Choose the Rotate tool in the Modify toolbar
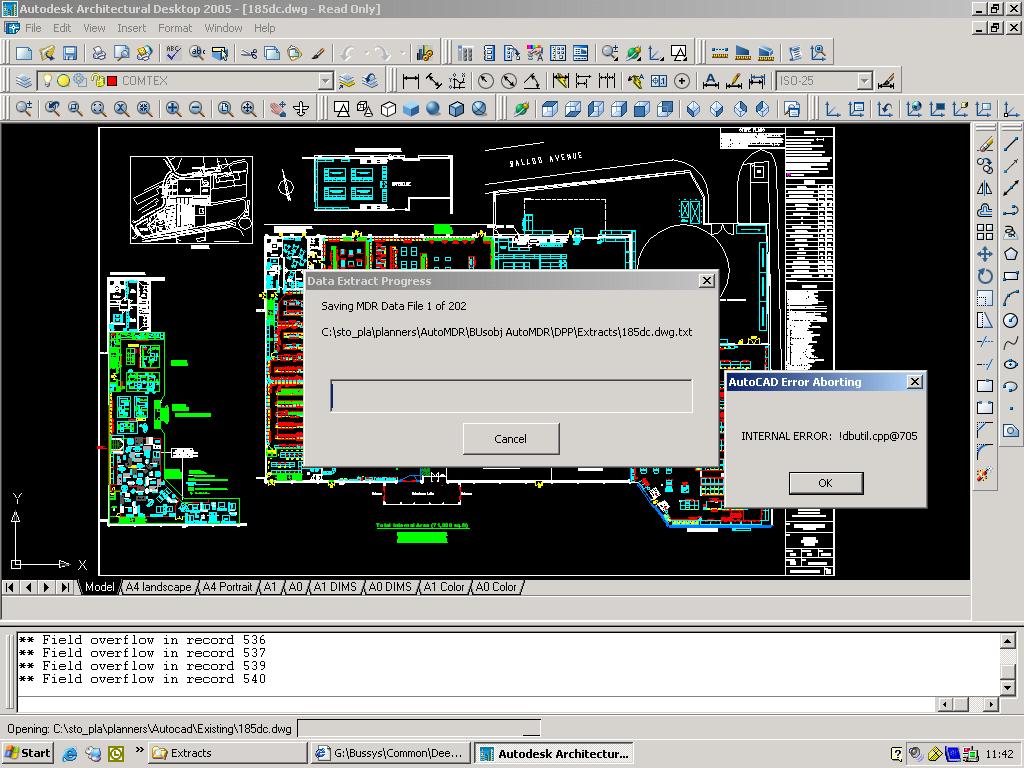The width and height of the screenshot is (1024, 768). click(985, 276)
